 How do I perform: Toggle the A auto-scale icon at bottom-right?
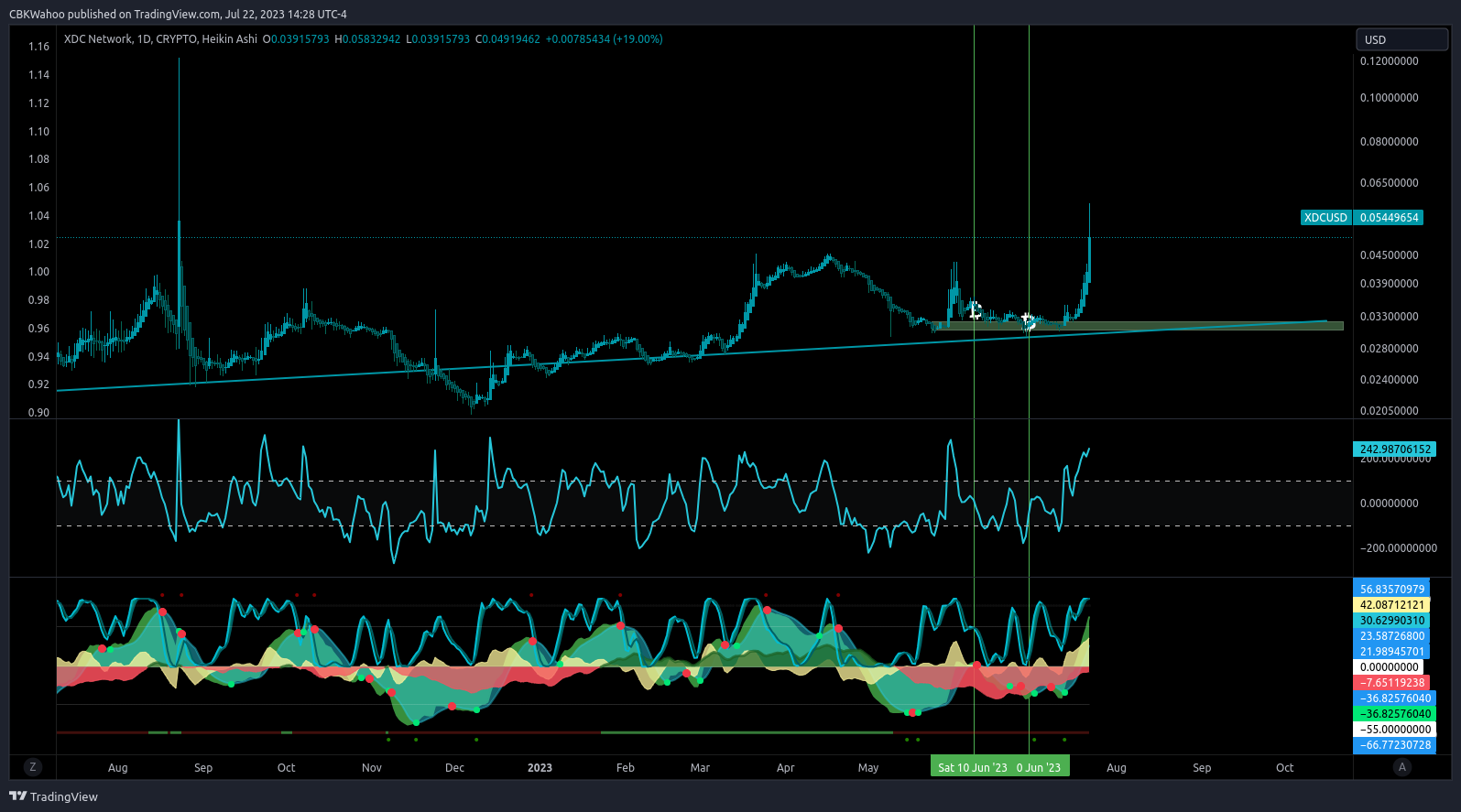point(1401,767)
